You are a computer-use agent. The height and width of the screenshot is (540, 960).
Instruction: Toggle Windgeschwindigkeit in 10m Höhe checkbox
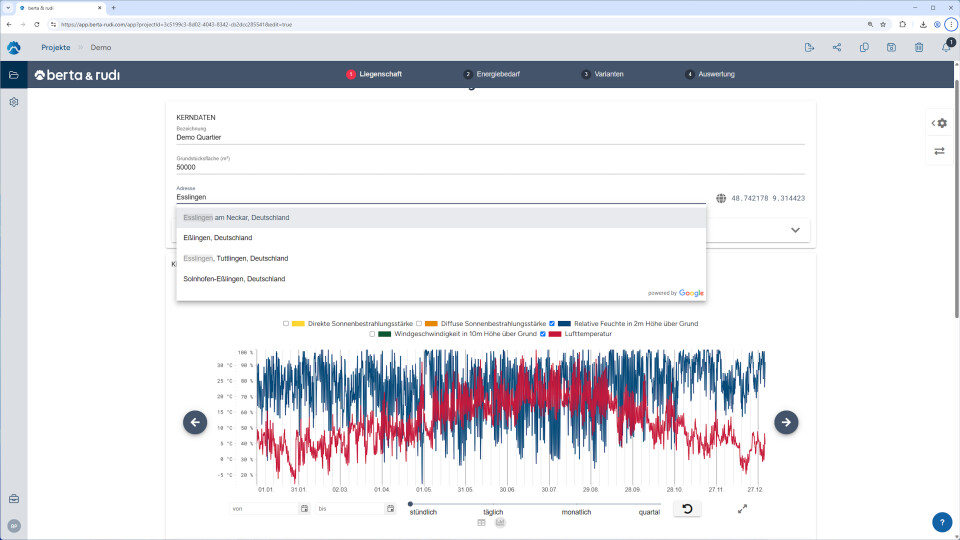pos(373,334)
